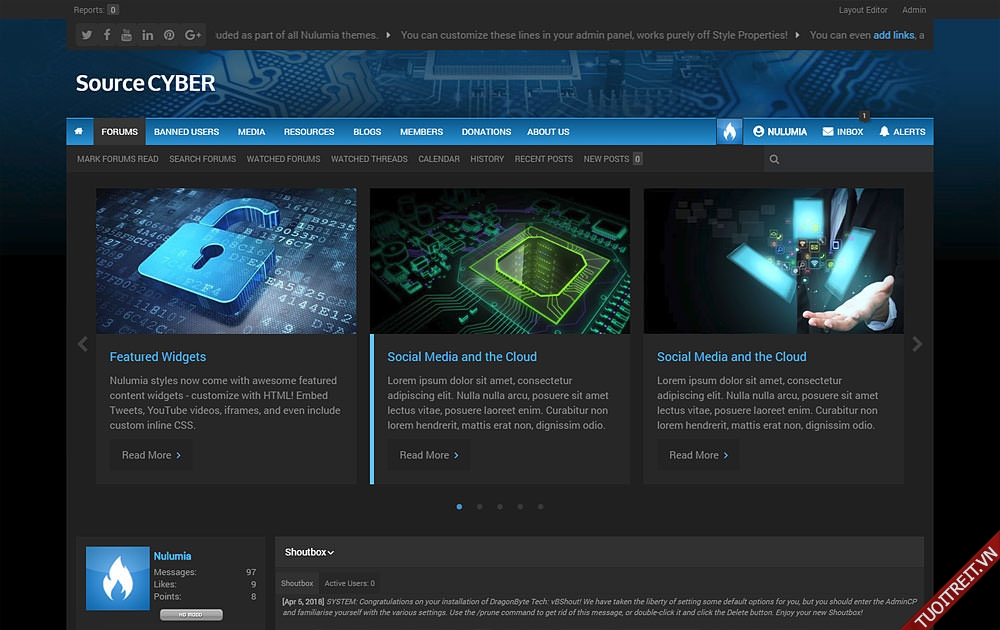The image size is (1000, 630).
Task: Select the first carousel pagination dot
Action: (x=459, y=507)
